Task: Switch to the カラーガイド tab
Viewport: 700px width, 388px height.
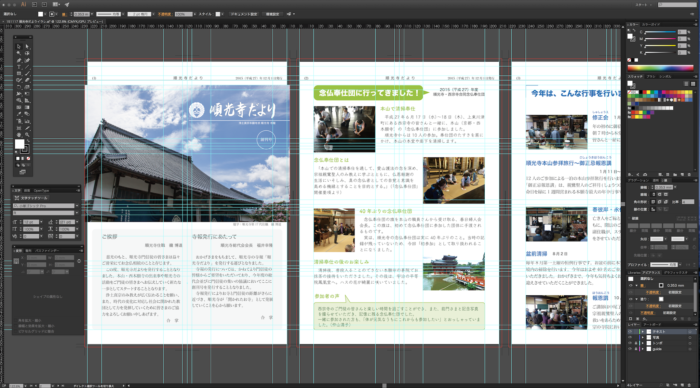Action: click(x=651, y=25)
